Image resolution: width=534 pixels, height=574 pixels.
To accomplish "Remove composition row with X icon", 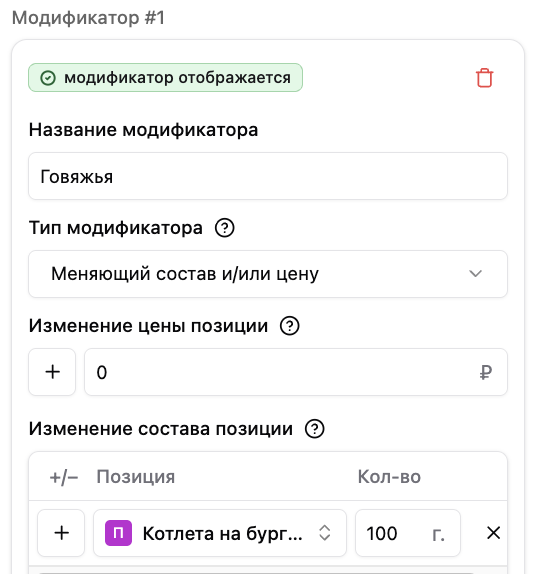I will (493, 533).
